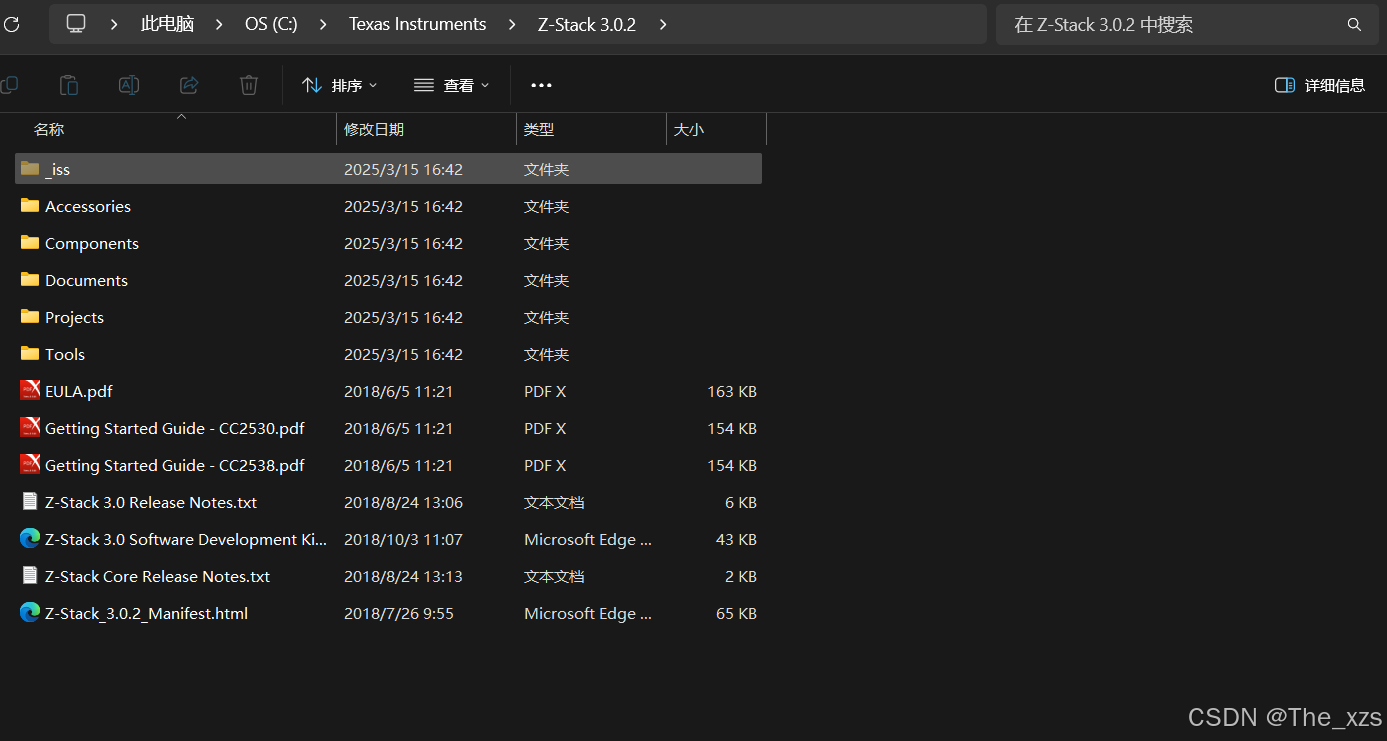The height and width of the screenshot is (741, 1387).
Task: Click the Components folder icon
Action: coord(30,242)
